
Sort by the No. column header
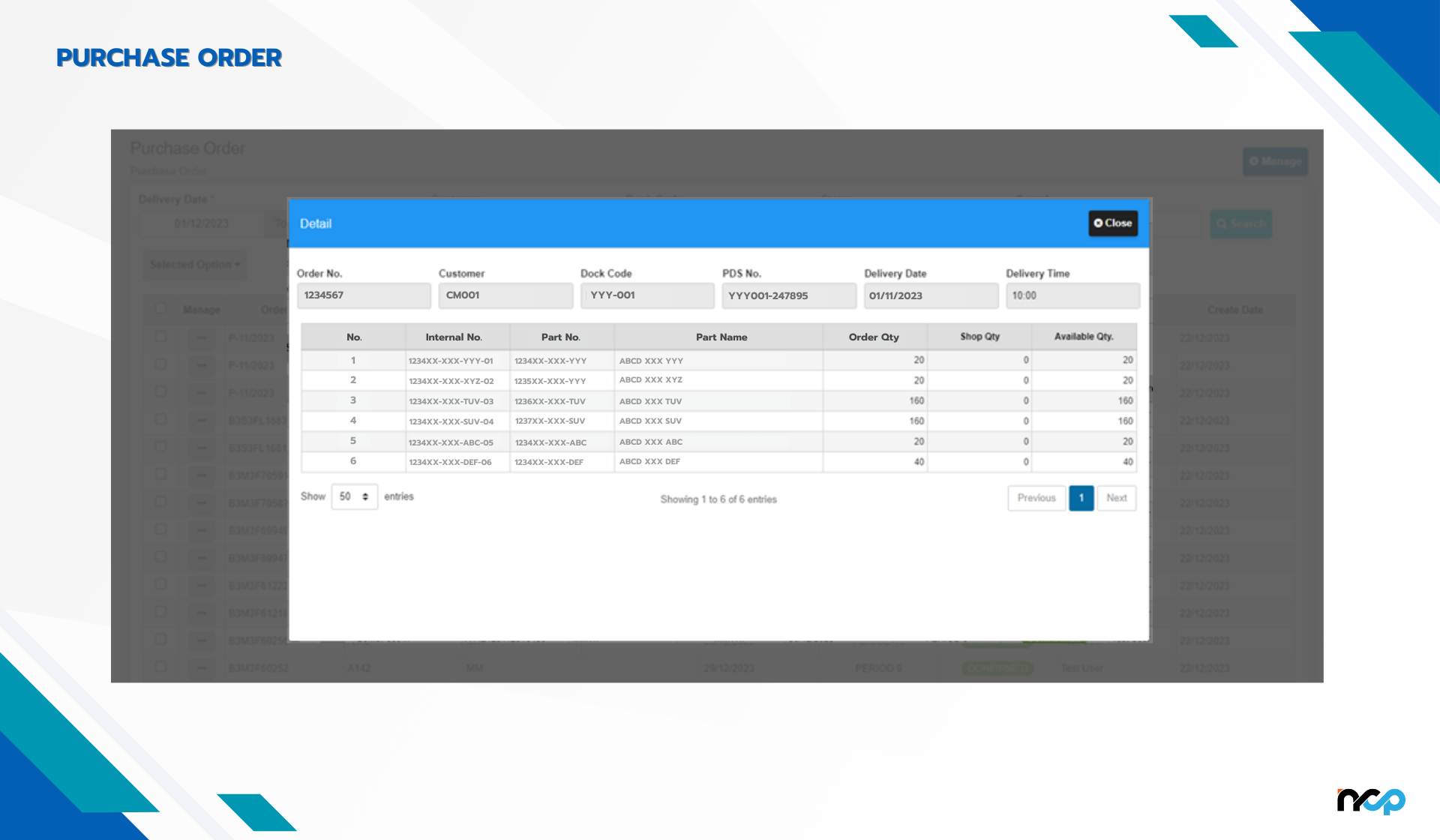point(354,337)
